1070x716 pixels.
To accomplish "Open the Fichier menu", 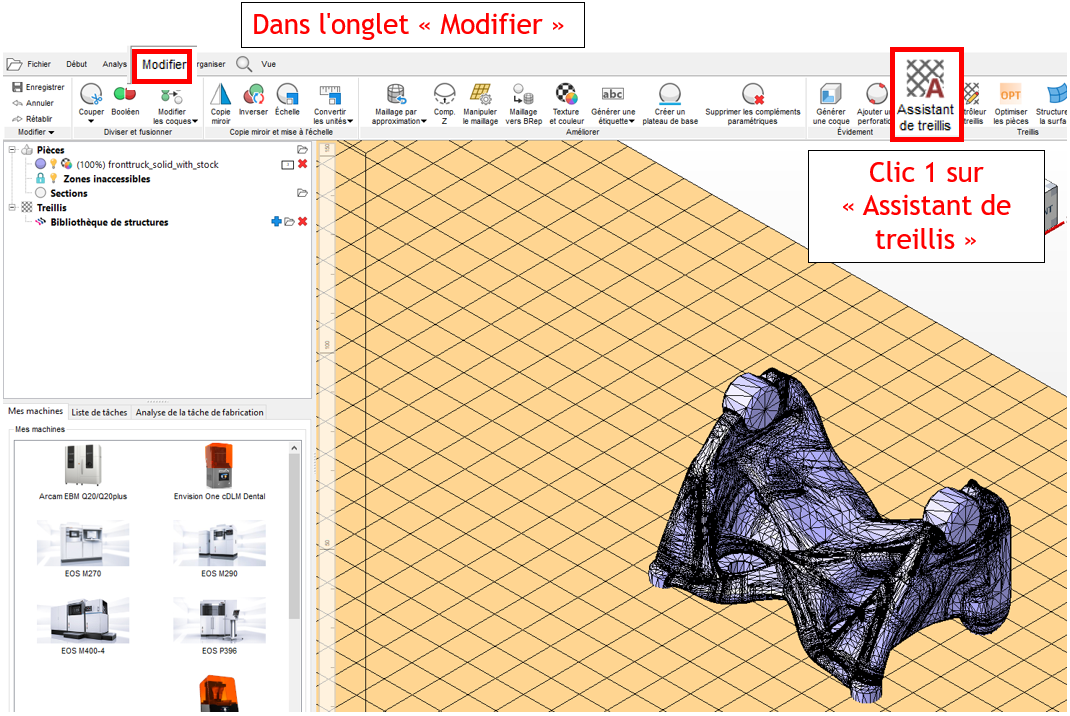I will (x=30, y=64).
